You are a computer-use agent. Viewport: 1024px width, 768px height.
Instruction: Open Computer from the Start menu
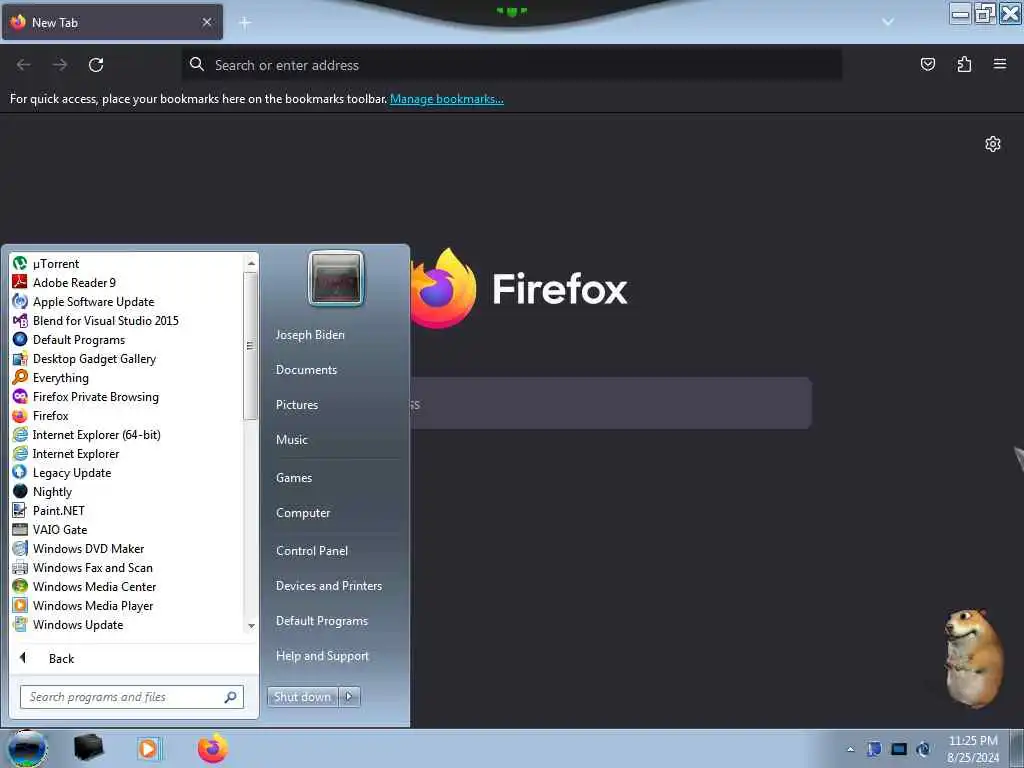(x=303, y=513)
